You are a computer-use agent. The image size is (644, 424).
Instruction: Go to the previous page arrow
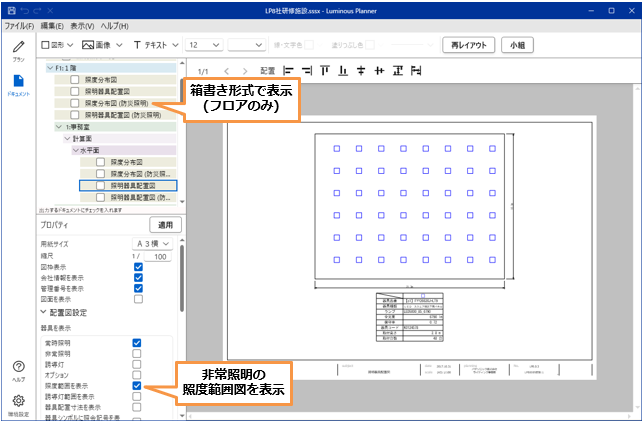[x=227, y=71]
